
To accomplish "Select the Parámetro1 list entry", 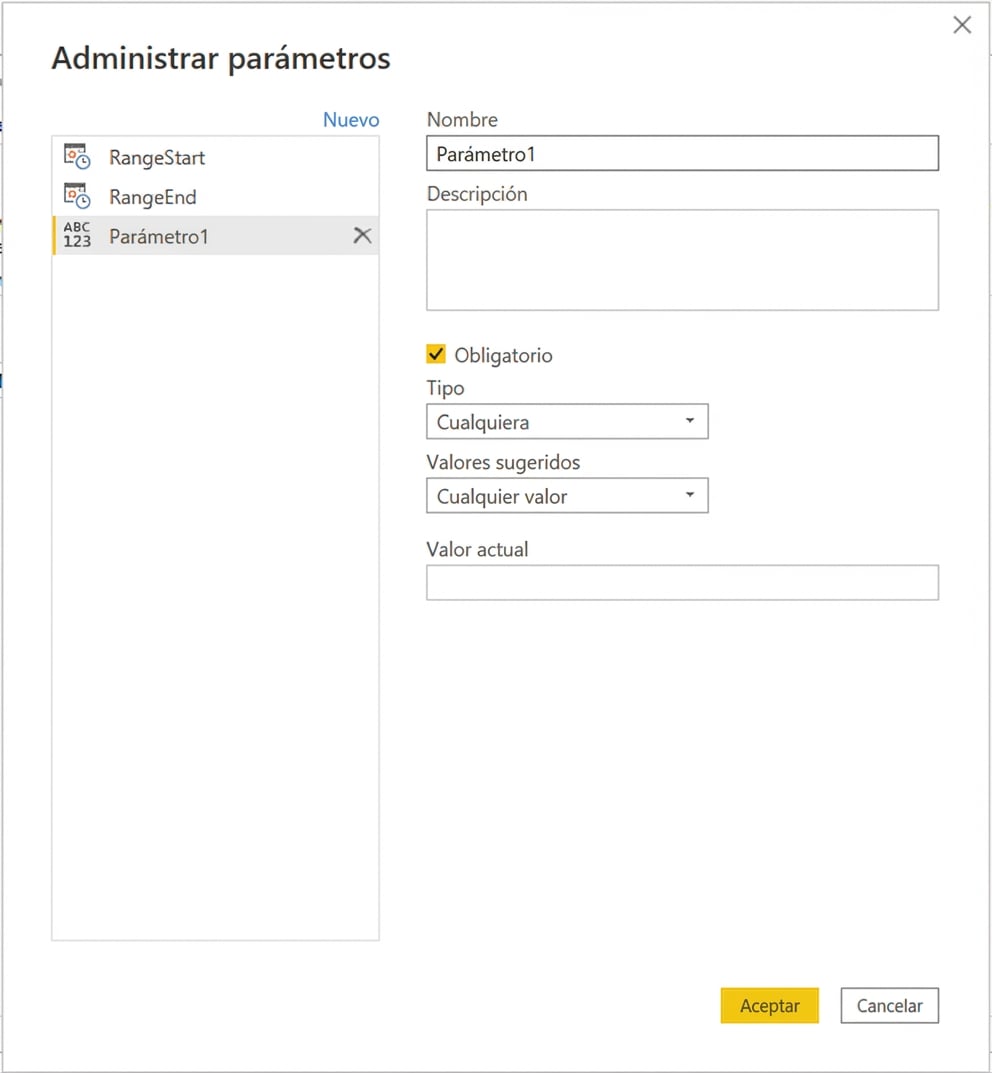I will 216,235.
